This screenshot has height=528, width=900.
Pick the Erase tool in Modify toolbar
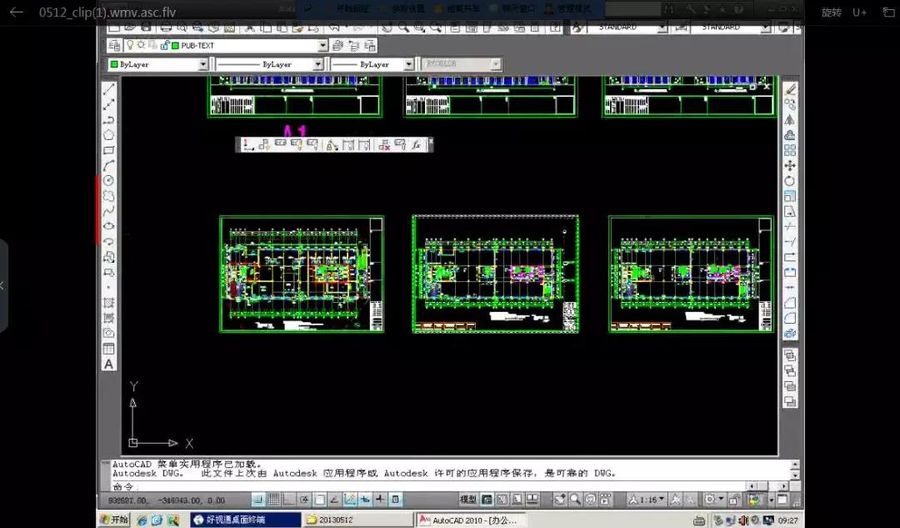click(x=790, y=89)
